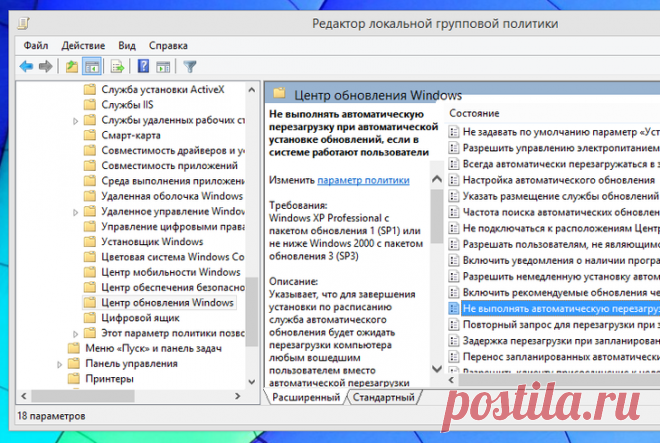Click tree horizontal scrollbar right arrow

tap(237, 396)
